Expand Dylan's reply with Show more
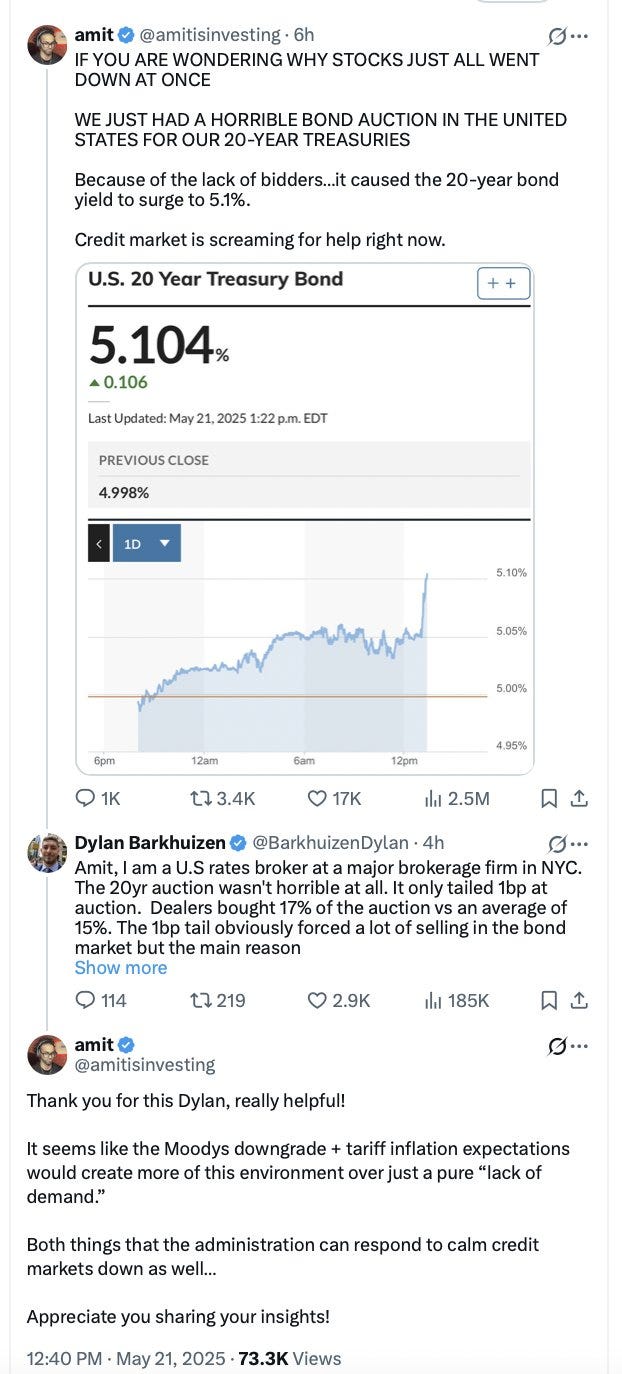 [x=120, y=968]
